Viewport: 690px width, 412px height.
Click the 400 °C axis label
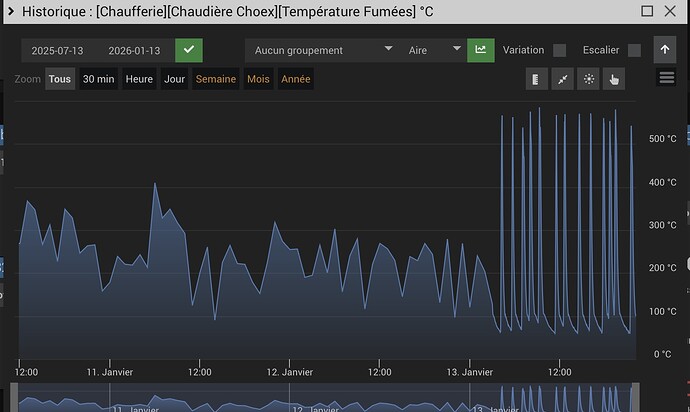662,182
